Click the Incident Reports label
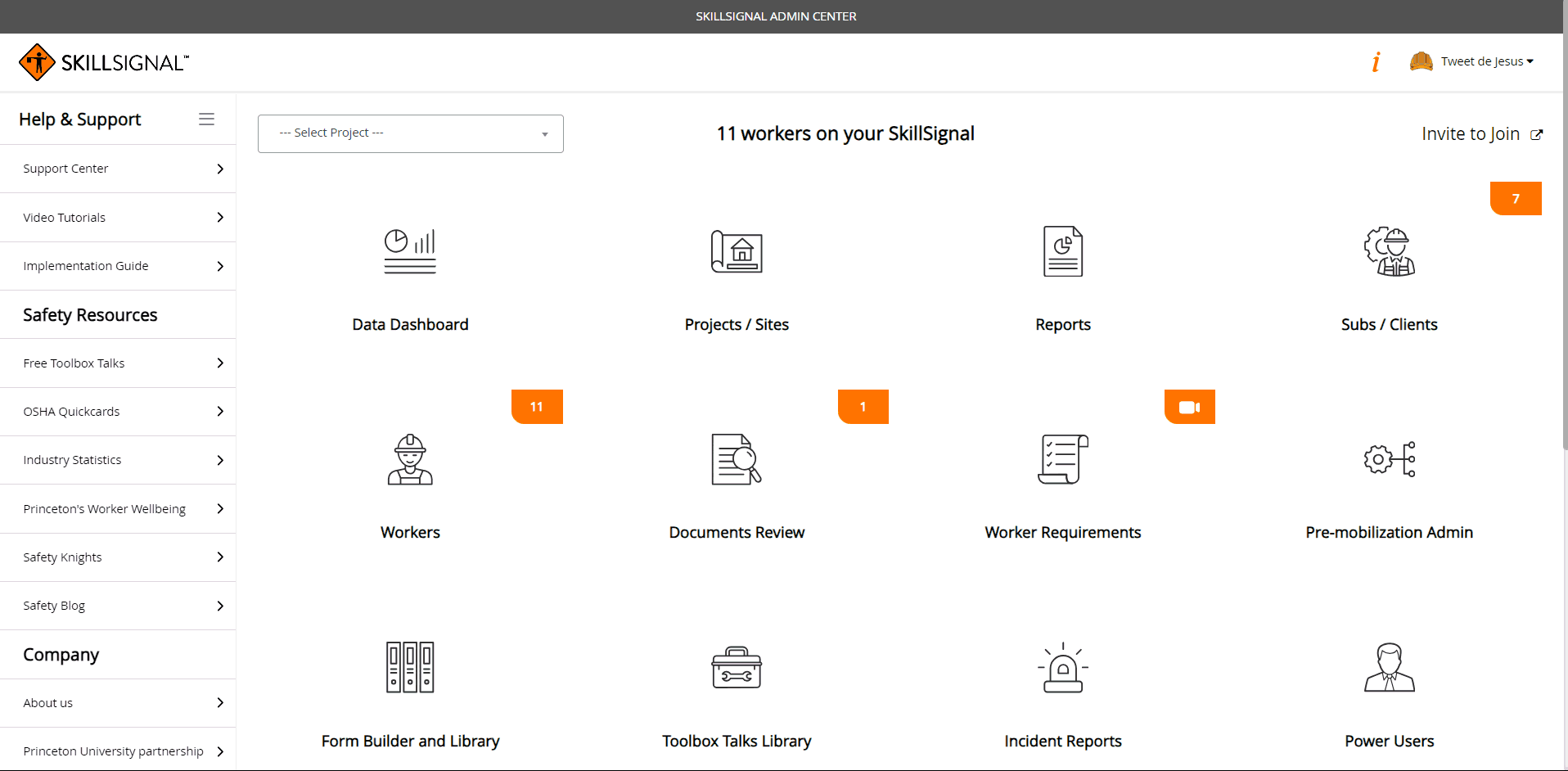Image resolution: width=1568 pixels, height=771 pixels. tap(1063, 741)
